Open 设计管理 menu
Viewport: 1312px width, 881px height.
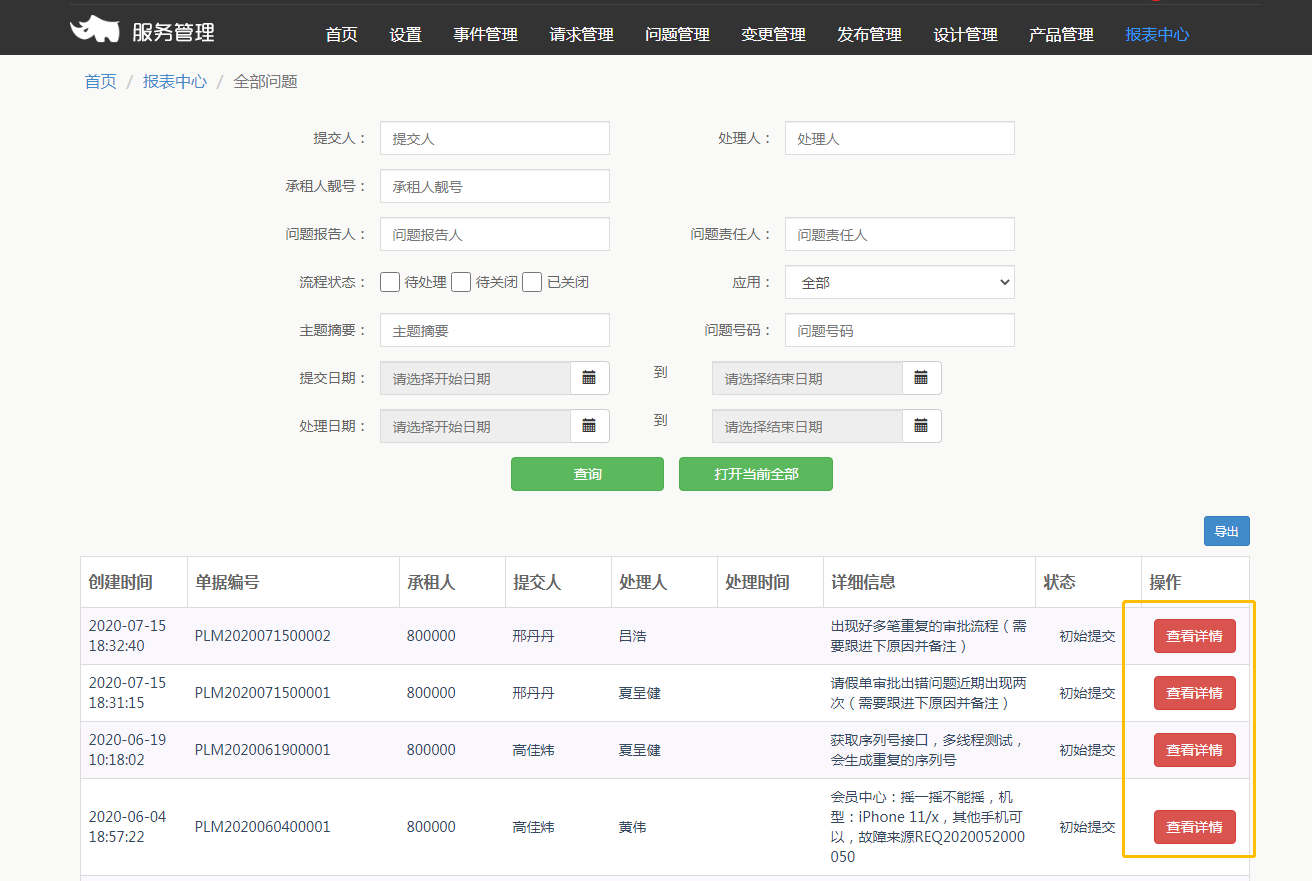(x=965, y=34)
